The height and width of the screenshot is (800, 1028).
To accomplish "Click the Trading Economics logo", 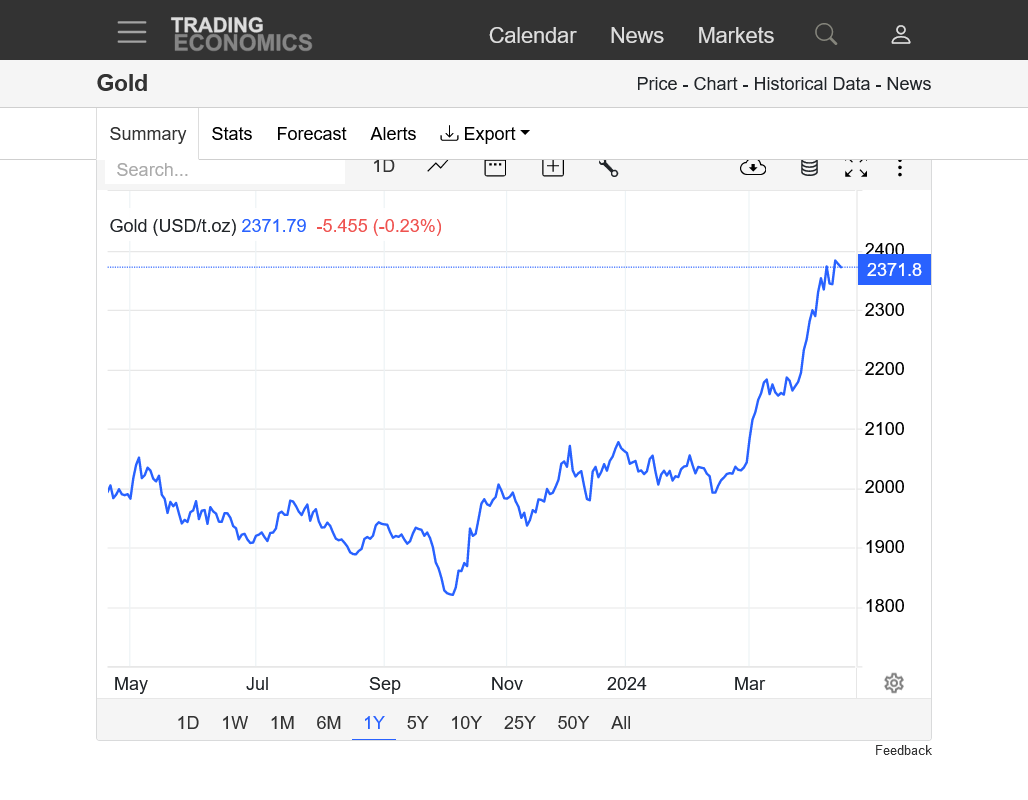I will pyautogui.click(x=241, y=34).
